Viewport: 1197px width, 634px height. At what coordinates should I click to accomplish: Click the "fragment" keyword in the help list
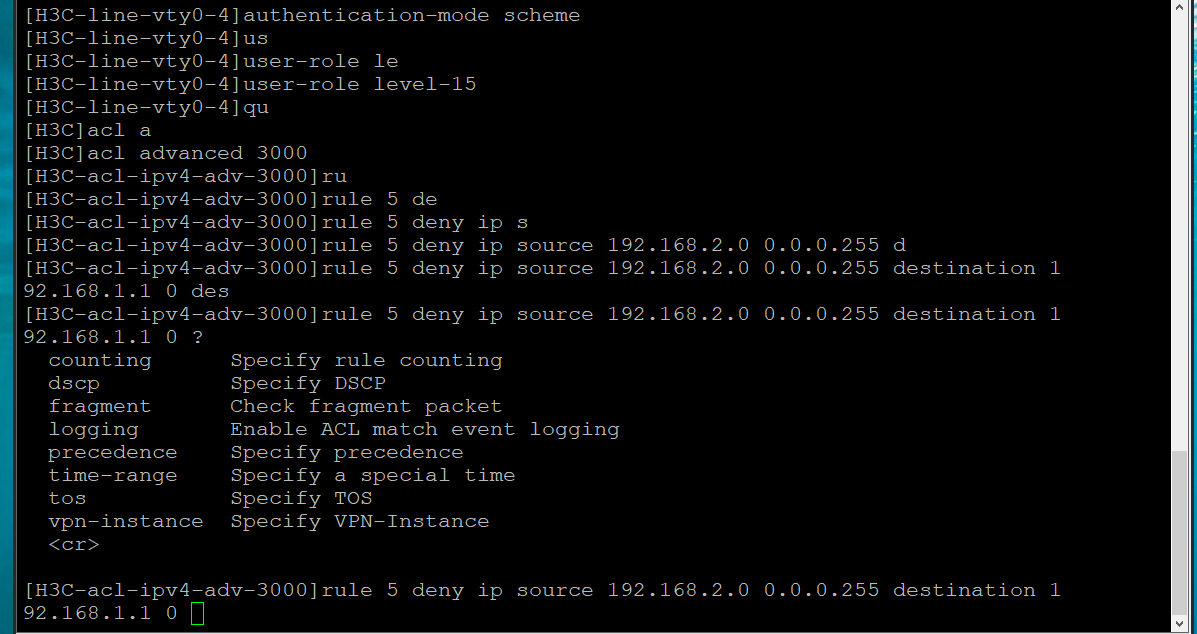pos(99,406)
